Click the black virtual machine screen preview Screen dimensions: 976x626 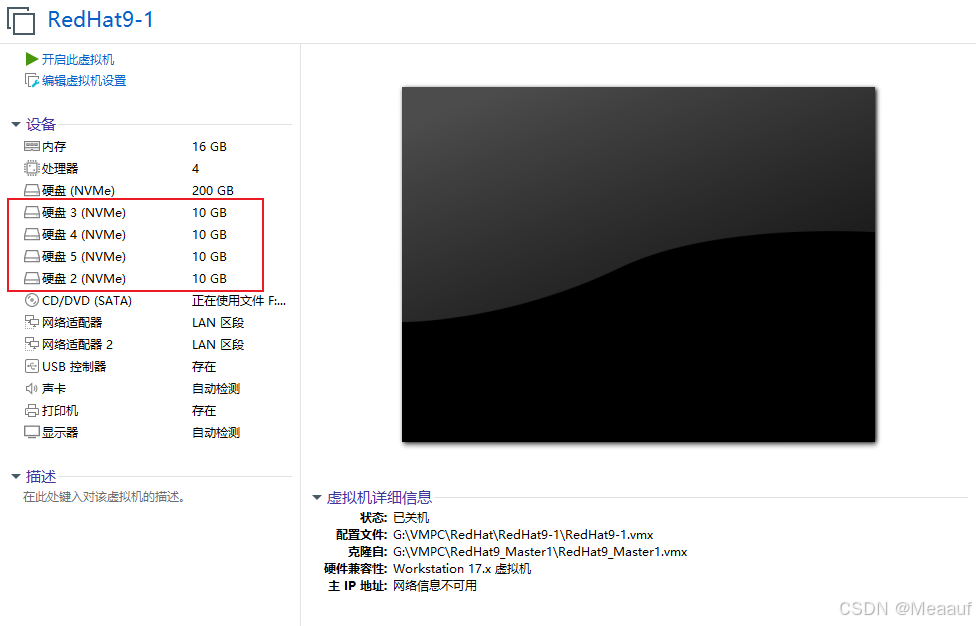point(639,264)
